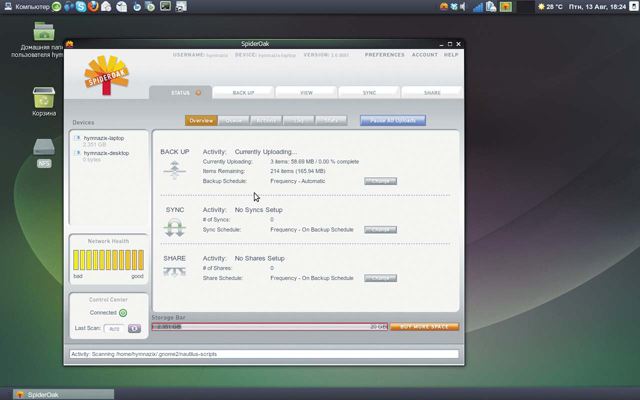Click the Sync arrows icon
Image resolution: width=640 pixels, height=400 pixels.
pyautogui.click(x=175, y=227)
